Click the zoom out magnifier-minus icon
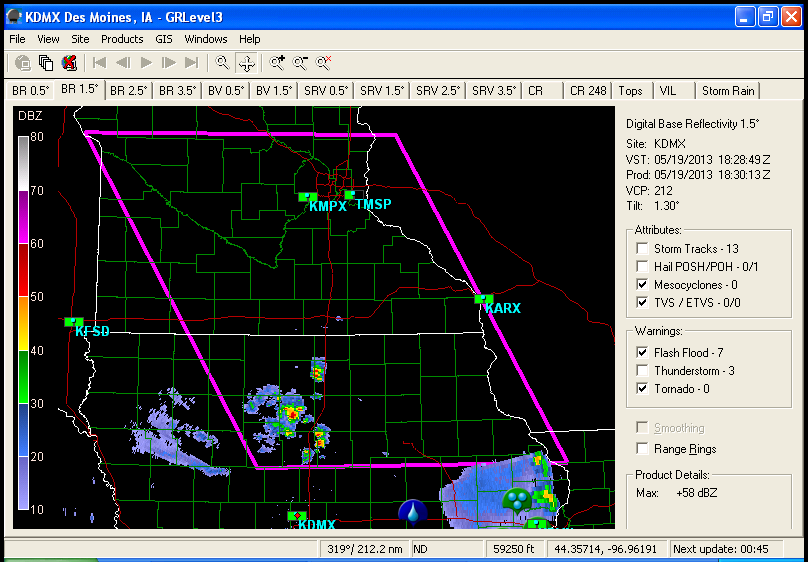Screen dimensions: 808x562 point(300,63)
